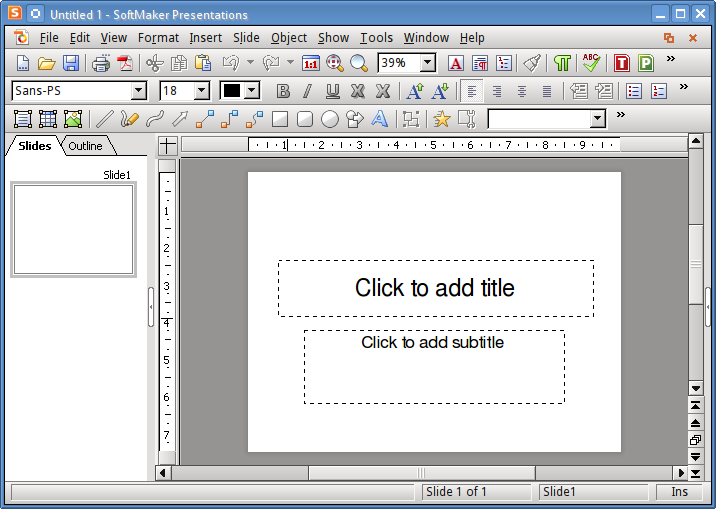This screenshot has width=716, height=509.
Task: Select the ellipse drawing tool
Action: (x=329, y=119)
